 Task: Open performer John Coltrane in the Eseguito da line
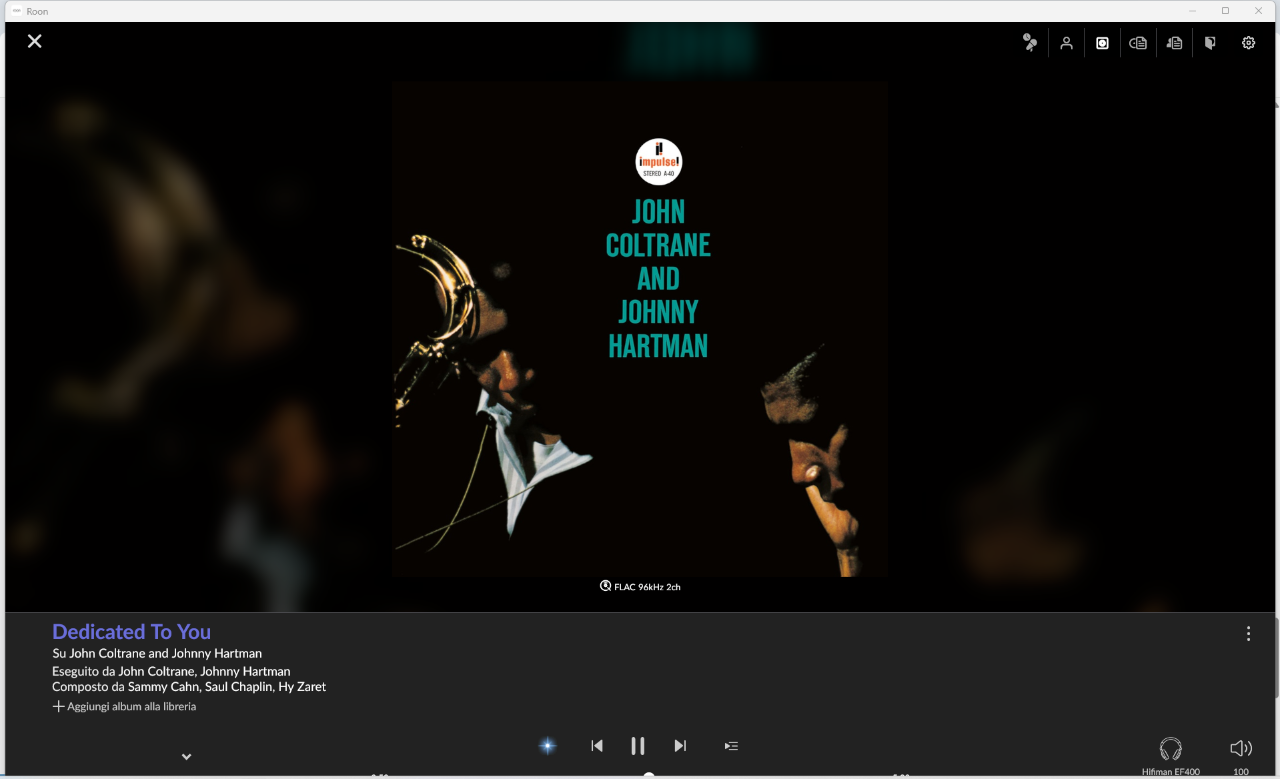click(156, 671)
